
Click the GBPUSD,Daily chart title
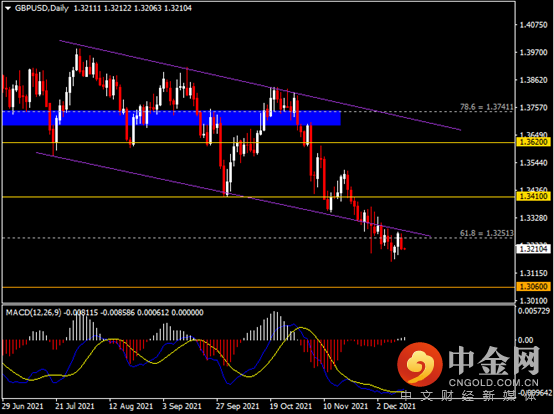[42, 8]
